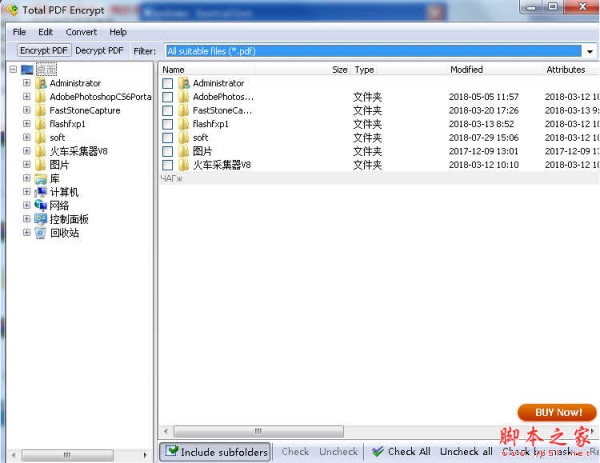Expand the soft tree node
Viewport: 600px width, 463px height.
click(26, 137)
